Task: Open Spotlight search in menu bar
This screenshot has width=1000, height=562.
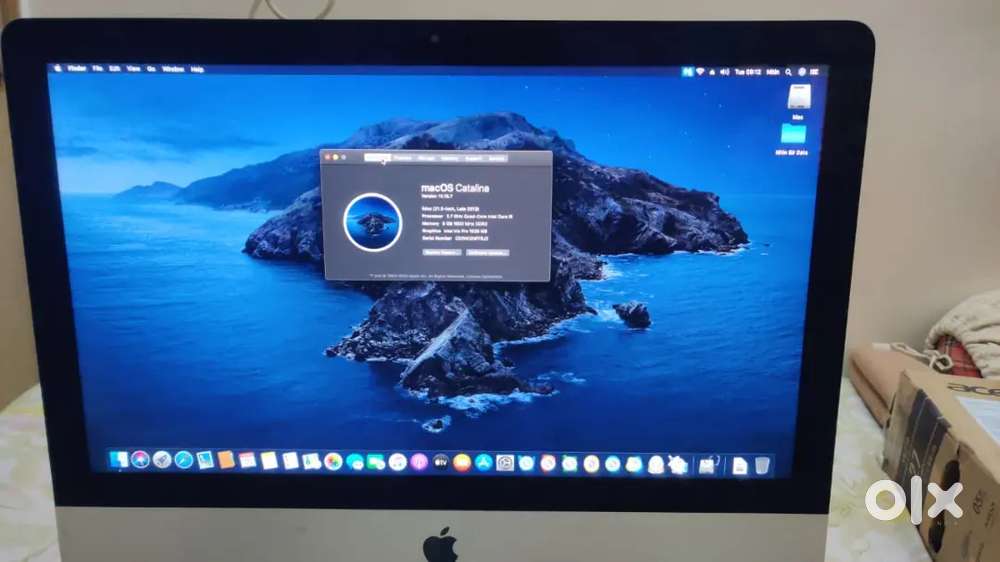Action: click(x=789, y=72)
